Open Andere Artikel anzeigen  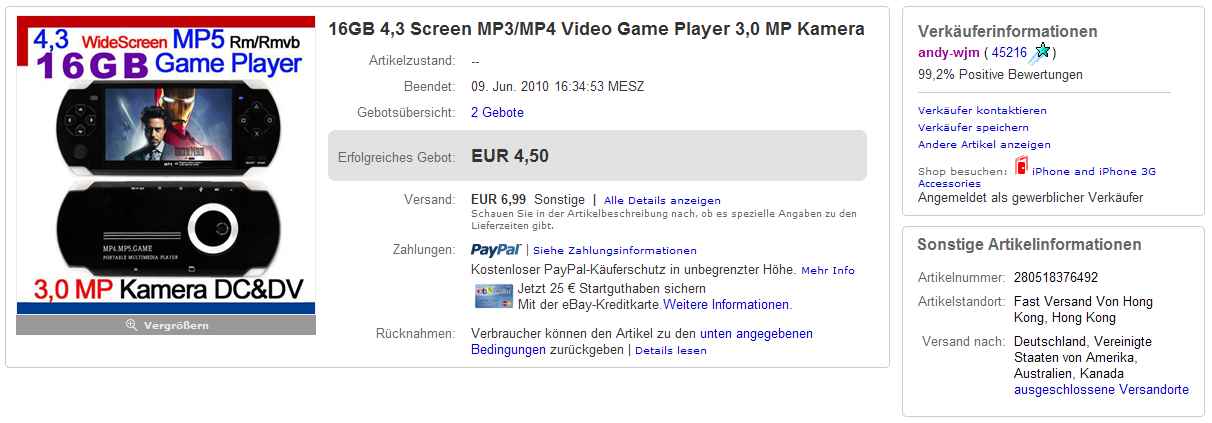(x=984, y=145)
